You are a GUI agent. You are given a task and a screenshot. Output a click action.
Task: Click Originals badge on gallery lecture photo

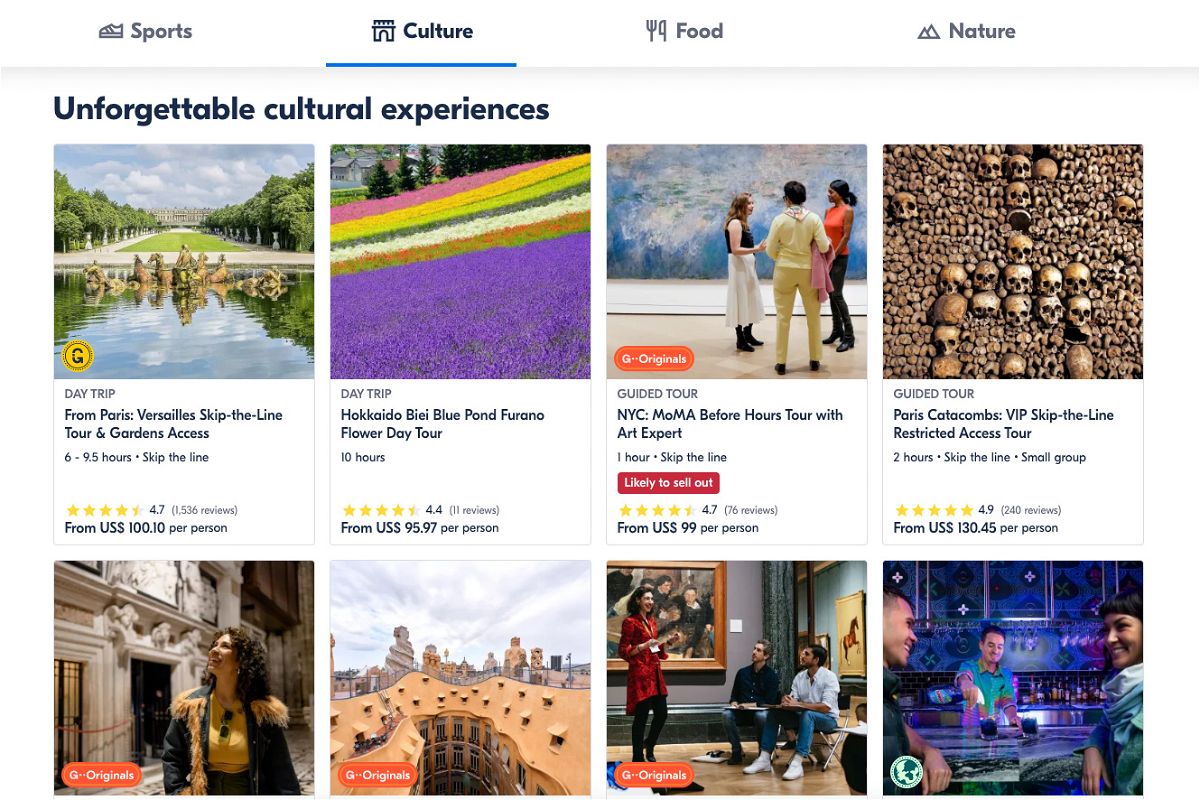[x=654, y=775]
